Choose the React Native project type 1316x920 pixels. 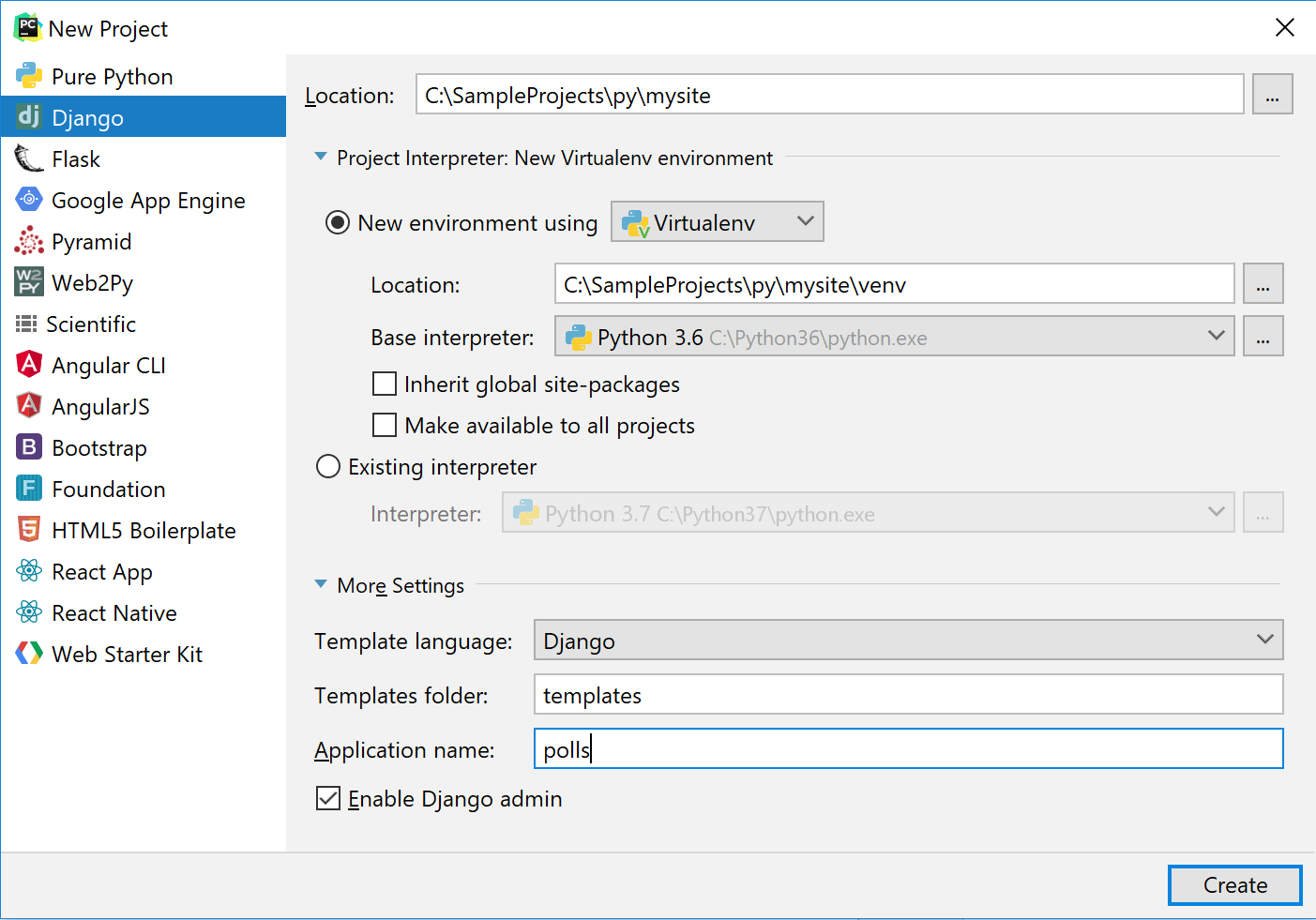144,612
